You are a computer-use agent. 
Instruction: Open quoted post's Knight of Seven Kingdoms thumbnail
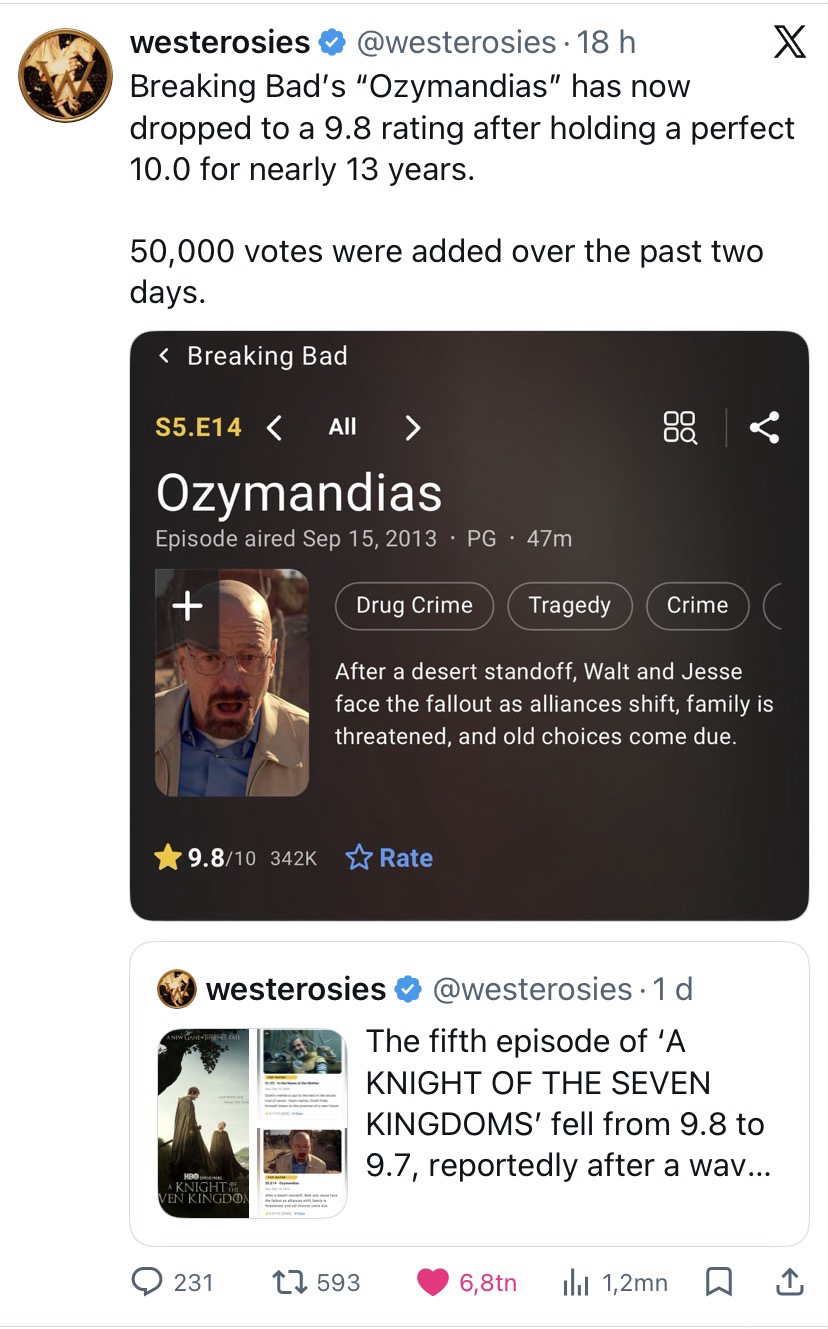pos(252,1122)
